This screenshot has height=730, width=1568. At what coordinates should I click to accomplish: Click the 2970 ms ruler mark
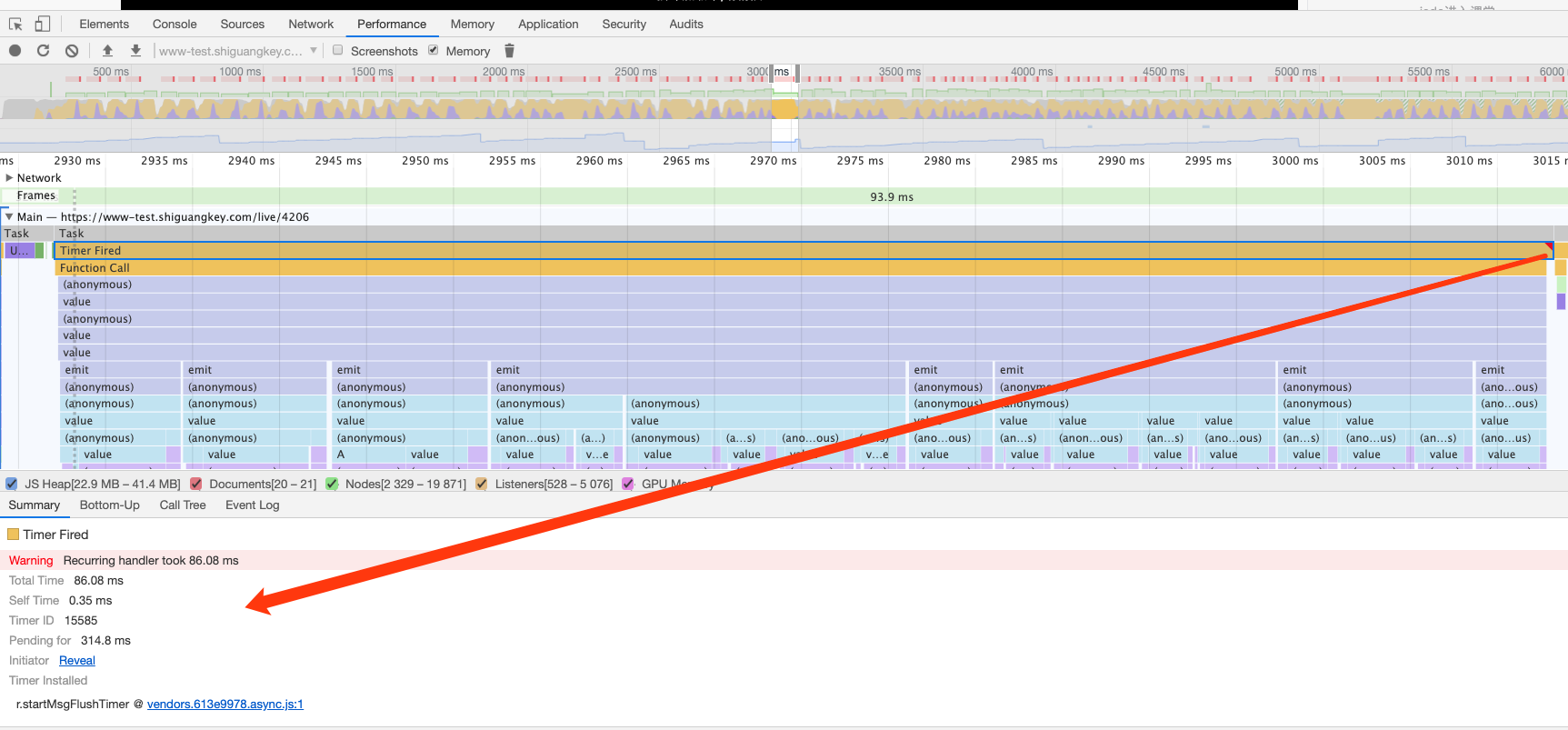click(x=774, y=161)
